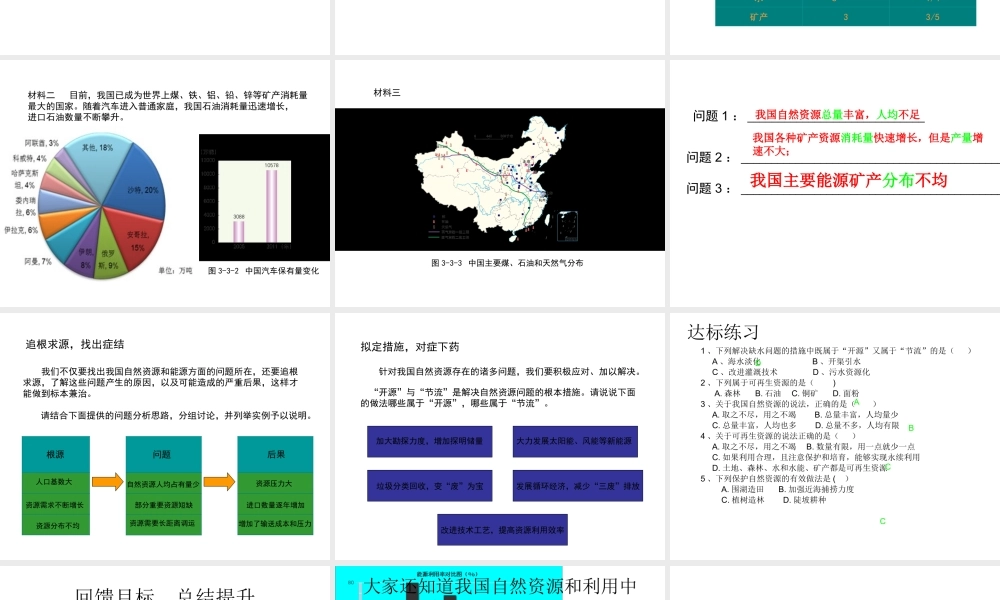1000x600 pixels.
Task: Click the arrow between 问题 and 后果
Action: pos(219,481)
